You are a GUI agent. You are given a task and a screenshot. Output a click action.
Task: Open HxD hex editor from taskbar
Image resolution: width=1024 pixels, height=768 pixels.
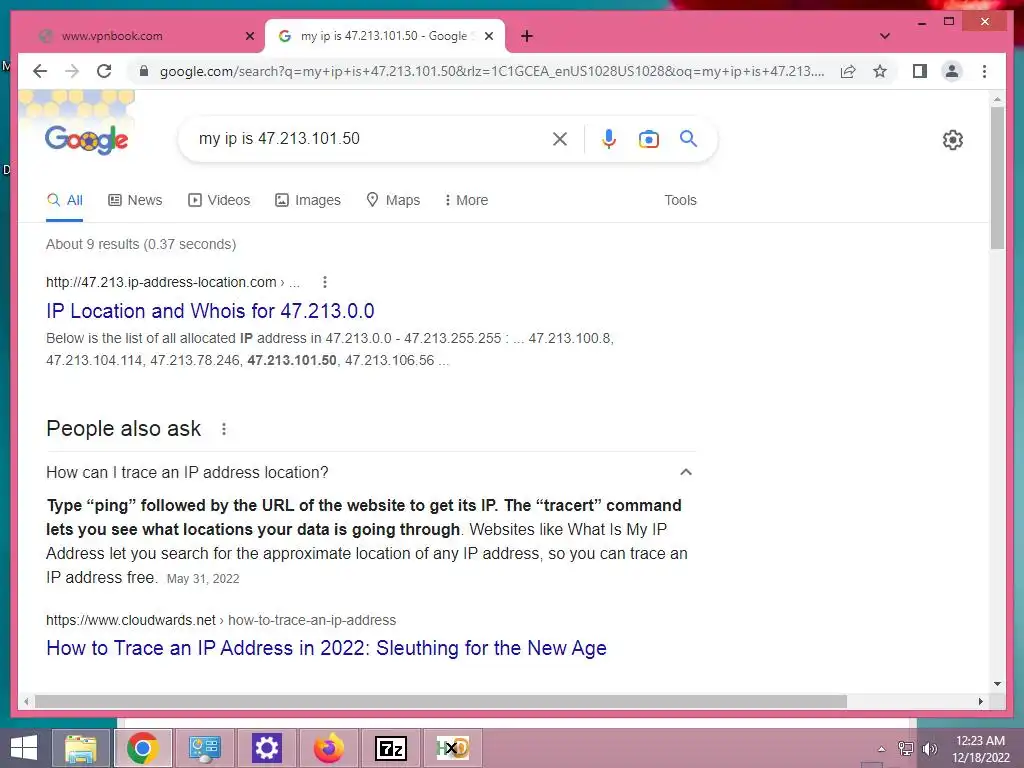click(x=453, y=748)
